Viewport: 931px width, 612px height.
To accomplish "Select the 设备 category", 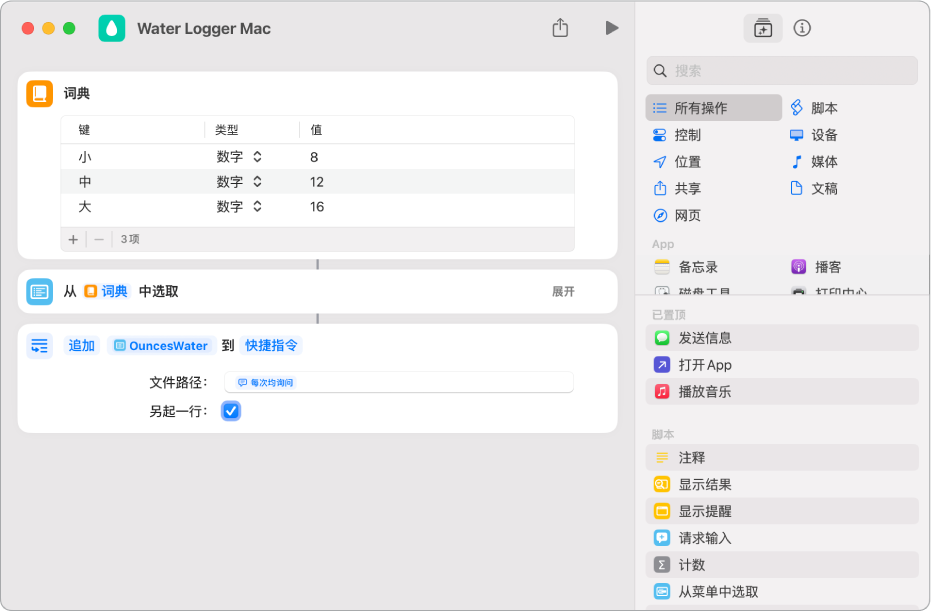I will coord(813,135).
